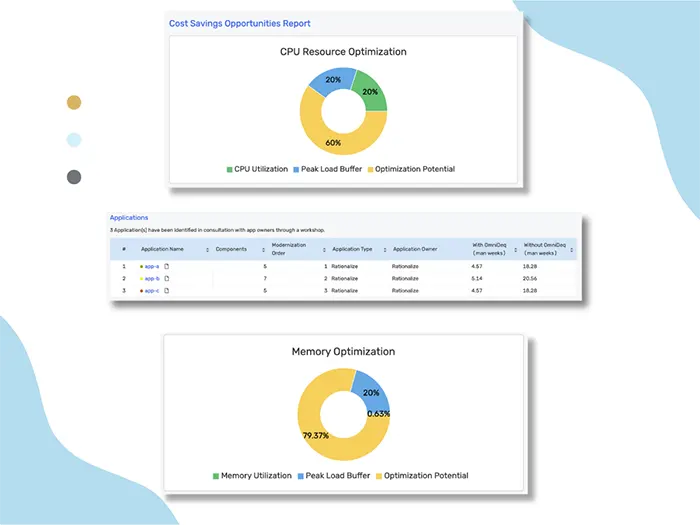The width and height of the screenshot is (700, 525).
Task: Toggle CPU Utilization legend in CPU chart
Action: tap(258, 169)
